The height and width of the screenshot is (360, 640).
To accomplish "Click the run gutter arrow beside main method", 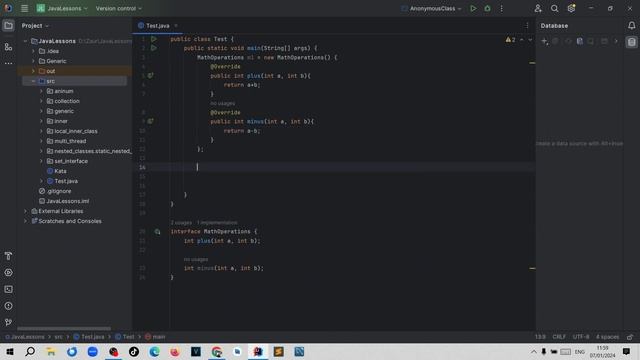I will pos(153,48).
